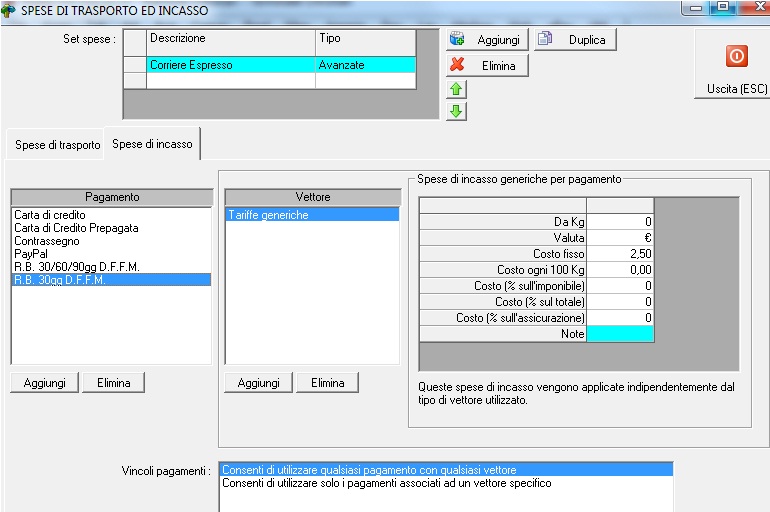Switch to the Spese di incasso tab
770x512 pixels.
(x=152, y=144)
